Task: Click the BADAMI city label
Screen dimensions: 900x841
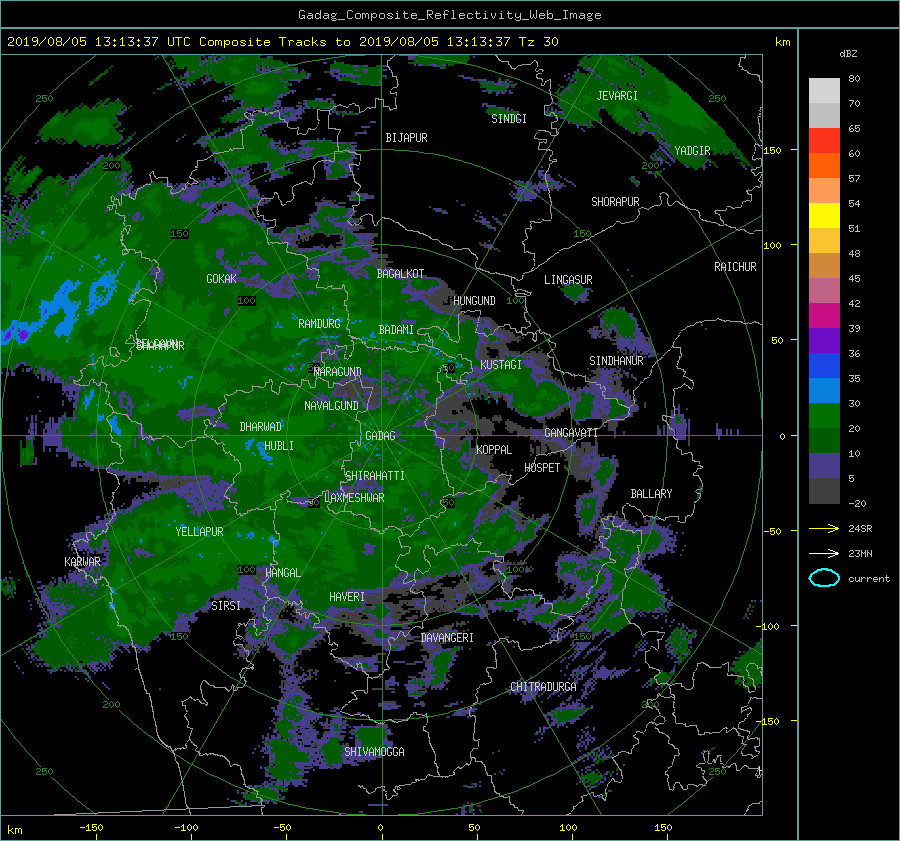Action: click(396, 330)
